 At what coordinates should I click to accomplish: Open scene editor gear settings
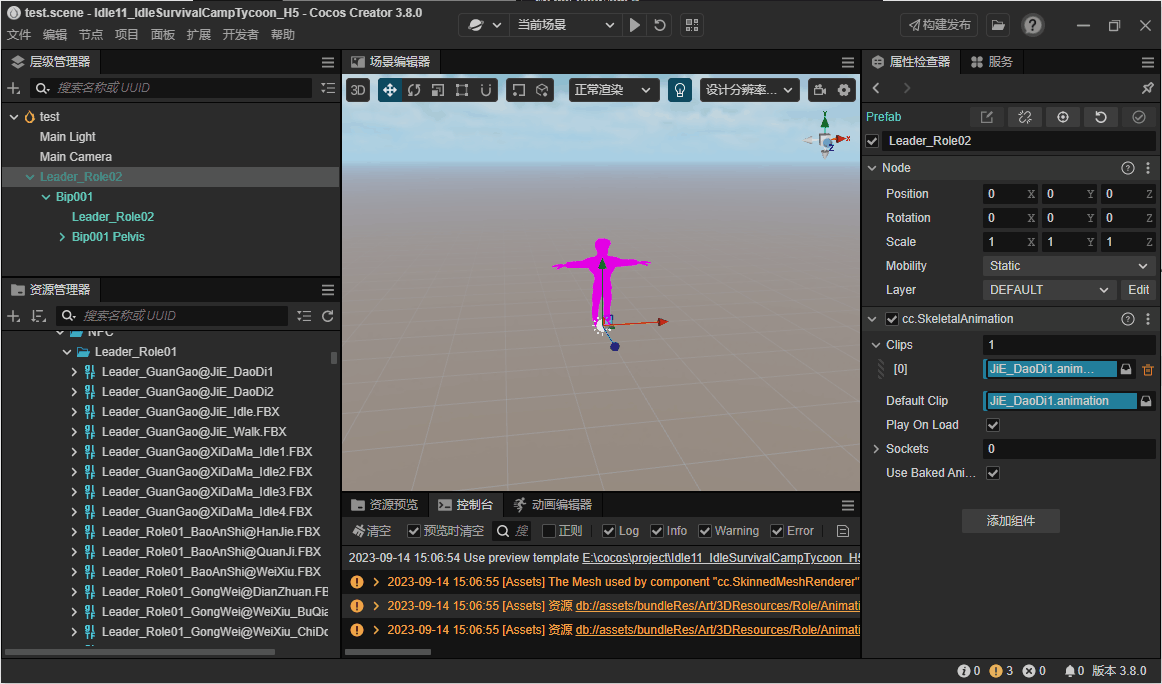tap(844, 90)
